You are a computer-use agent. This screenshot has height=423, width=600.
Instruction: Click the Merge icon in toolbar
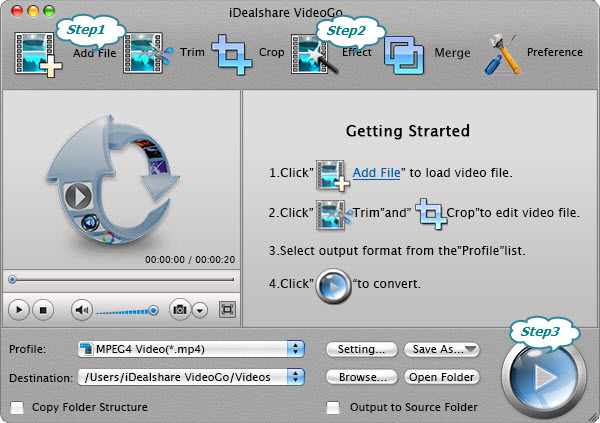coord(404,55)
